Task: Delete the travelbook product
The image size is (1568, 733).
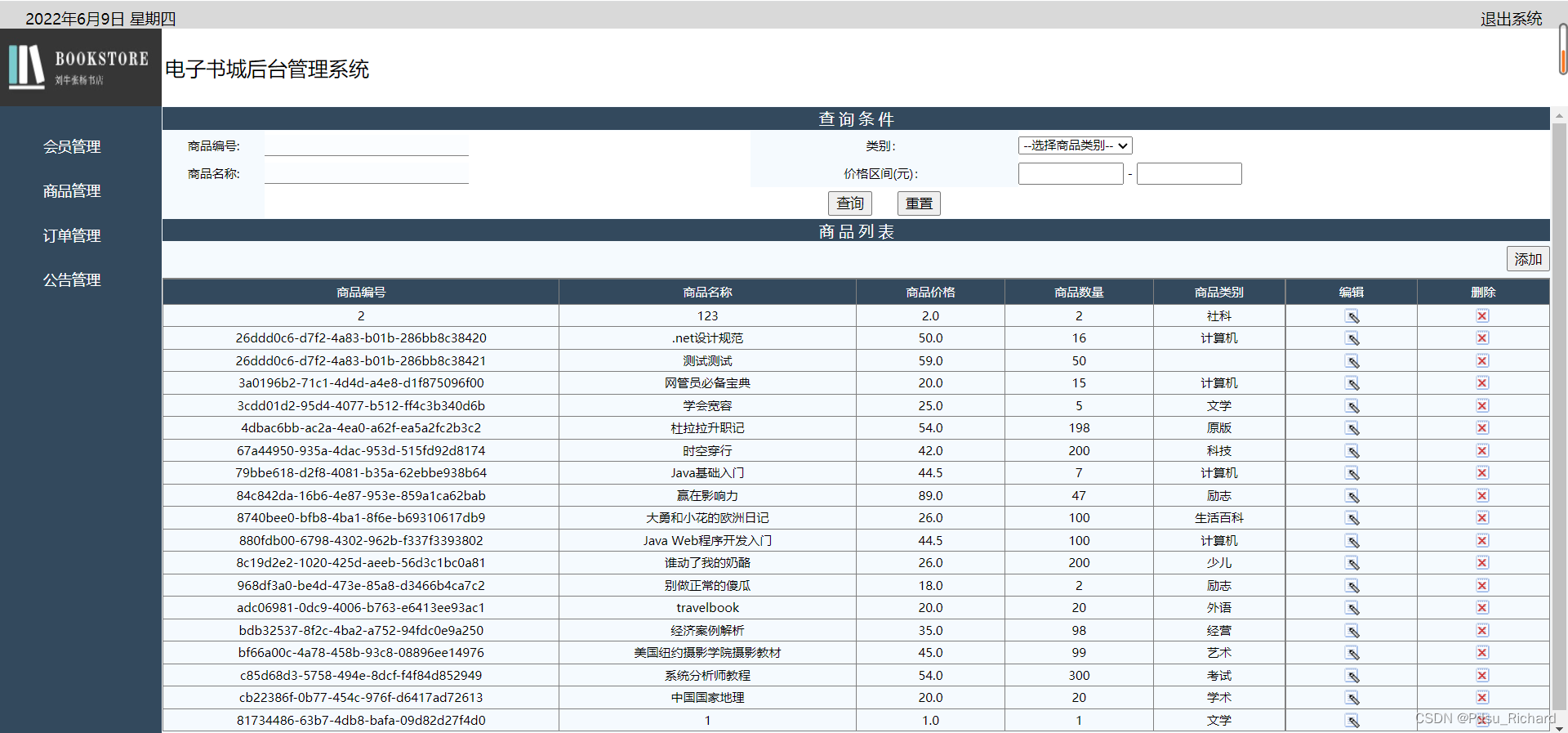Action: [x=1482, y=608]
